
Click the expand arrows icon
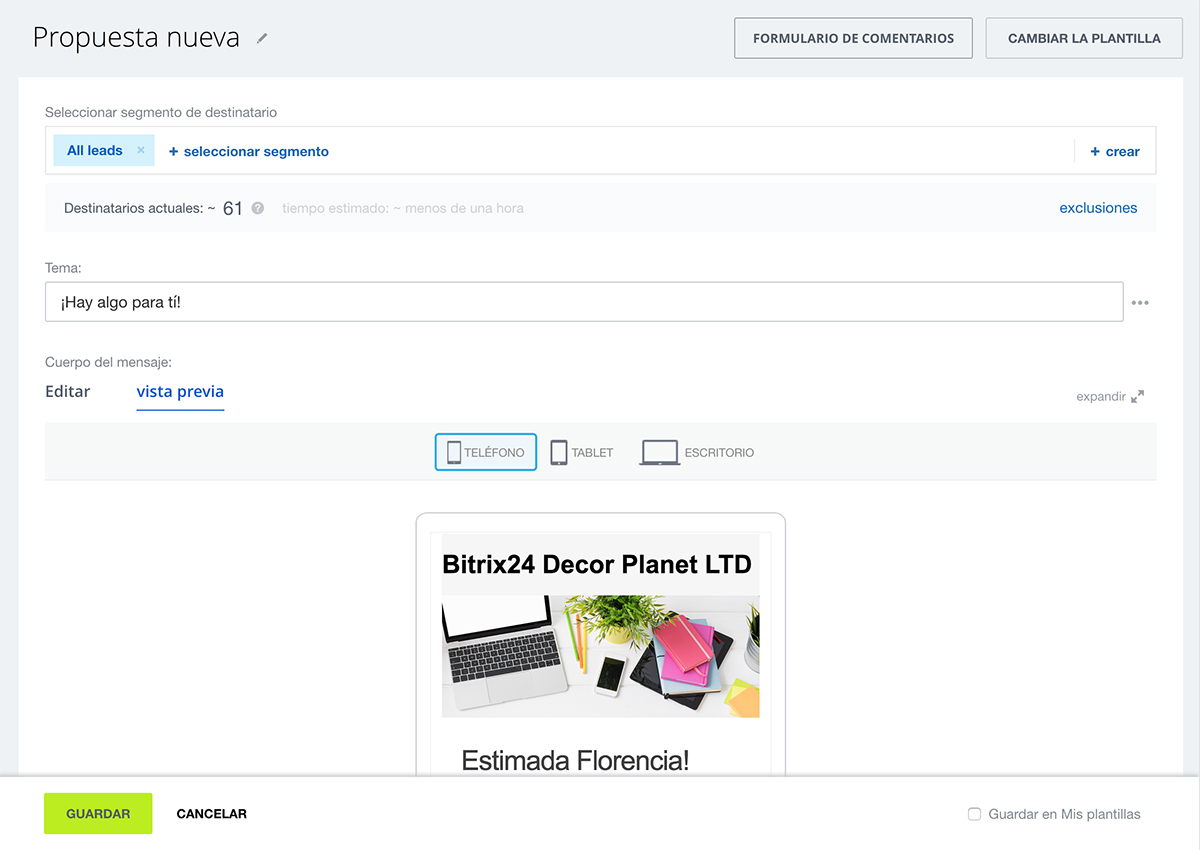pos(1137,396)
